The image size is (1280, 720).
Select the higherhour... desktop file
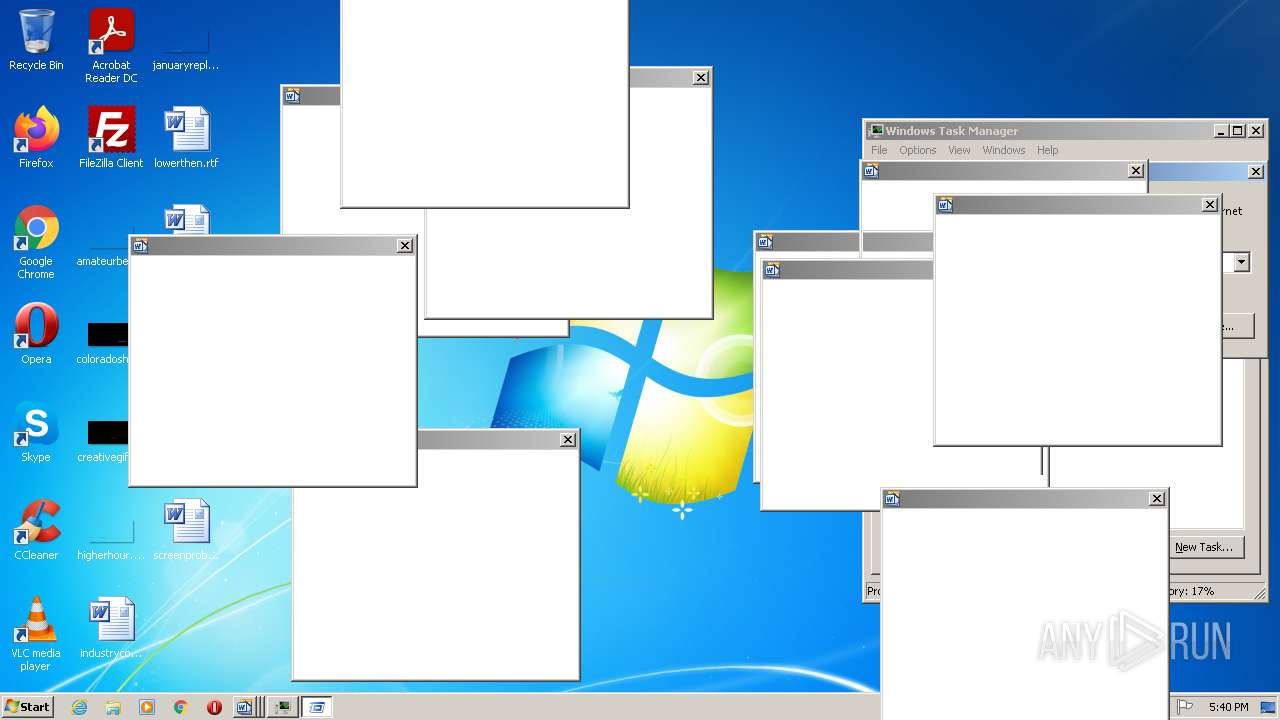click(111, 540)
